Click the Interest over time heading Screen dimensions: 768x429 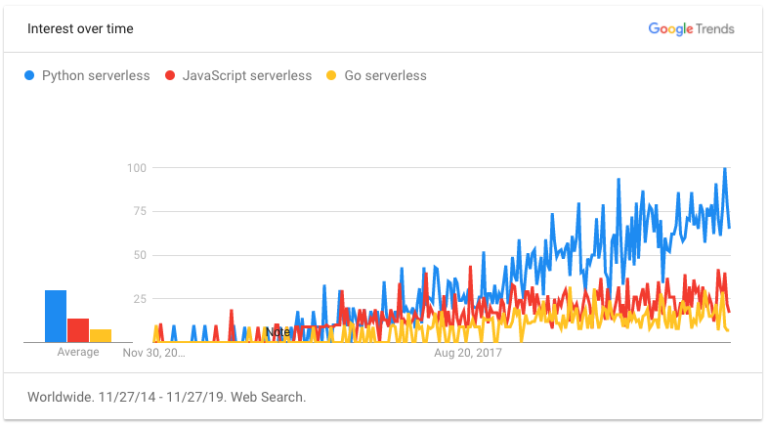coord(80,29)
